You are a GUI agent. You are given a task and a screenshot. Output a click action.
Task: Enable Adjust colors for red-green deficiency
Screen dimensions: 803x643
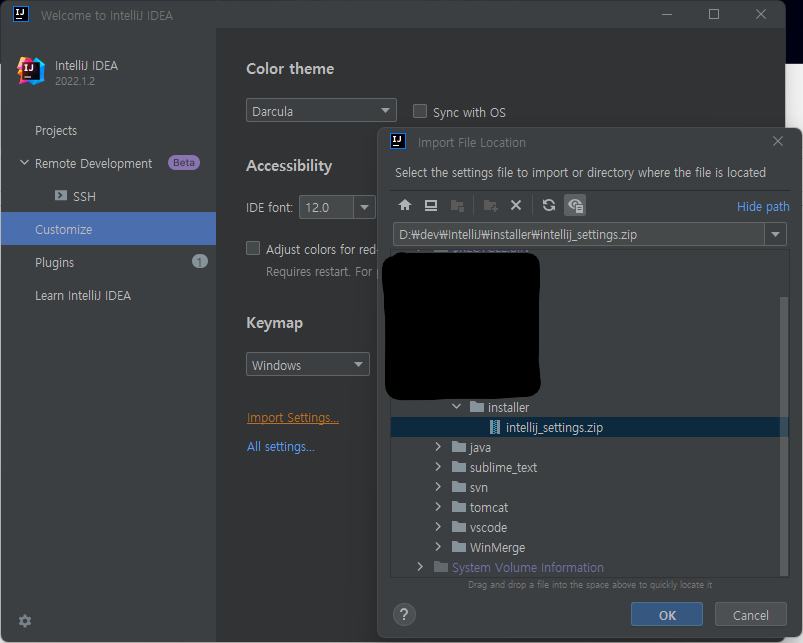coord(253,248)
